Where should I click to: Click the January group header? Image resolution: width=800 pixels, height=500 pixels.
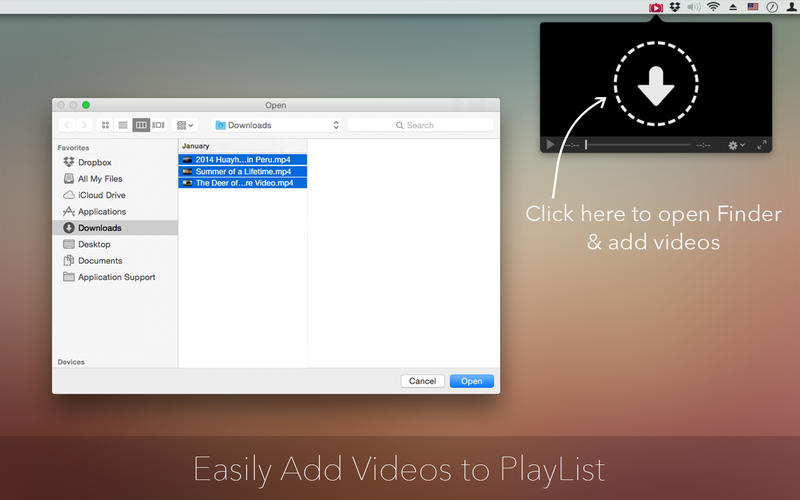coord(196,146)
